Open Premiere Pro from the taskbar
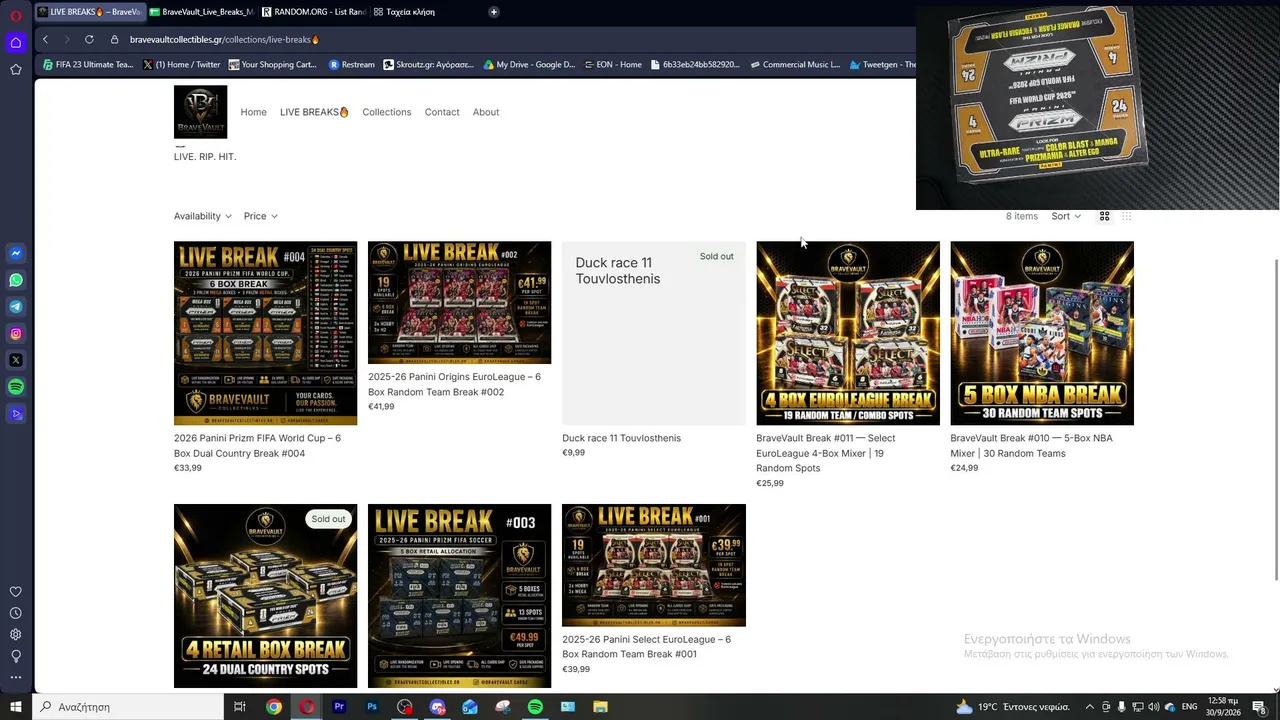Image resolution: width=1280 pixels, height=720 pixels. (x=339, y=707)
